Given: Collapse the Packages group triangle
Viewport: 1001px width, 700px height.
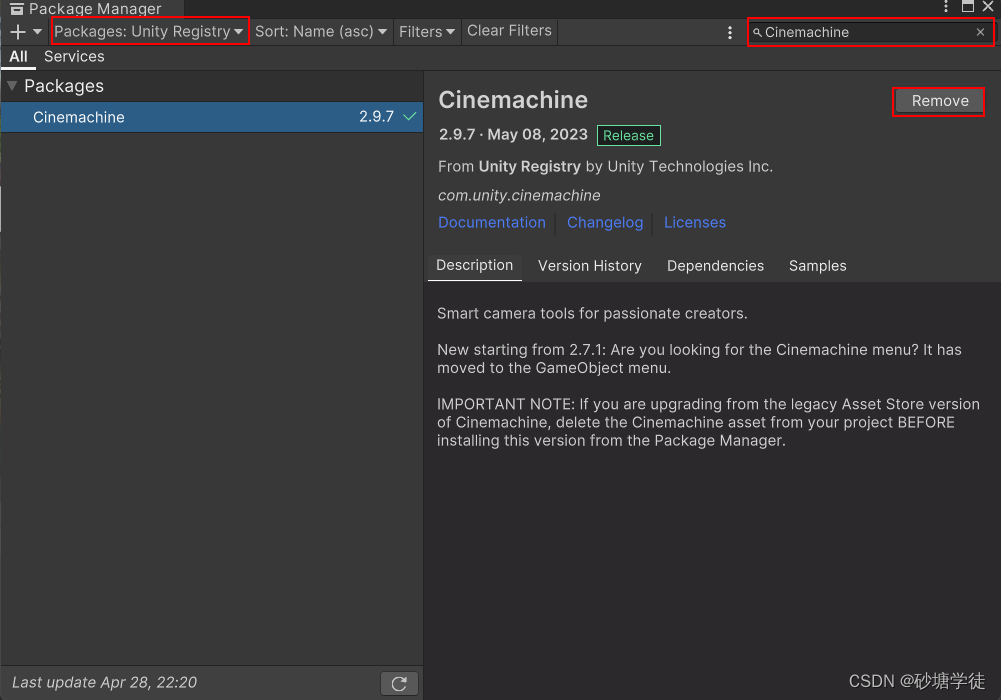Looking at the screenshot, I should 11,86.
